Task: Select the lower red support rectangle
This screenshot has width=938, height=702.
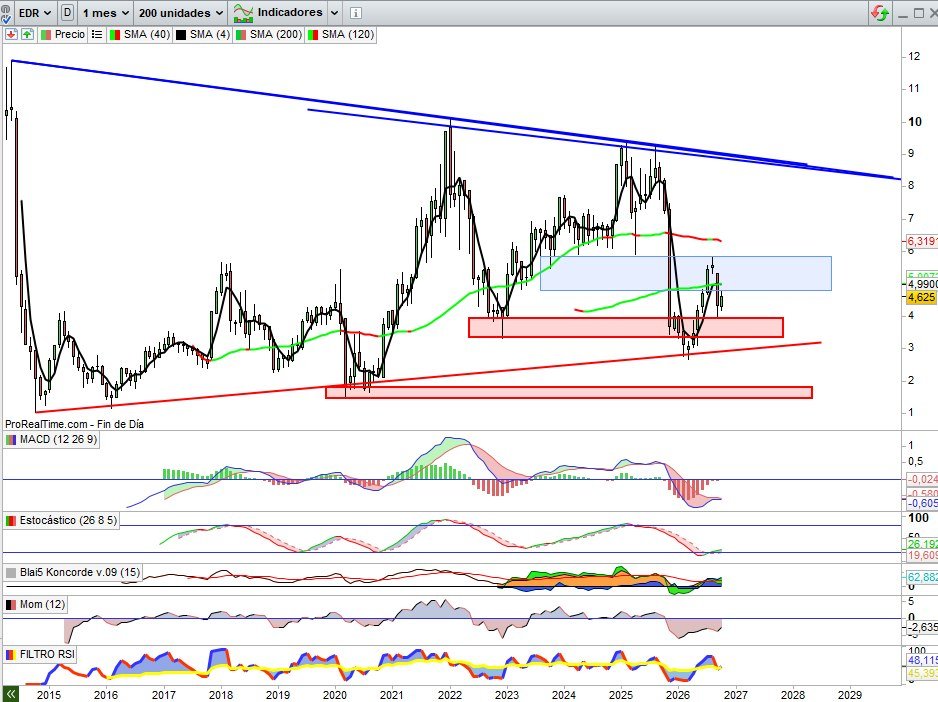Action: click(x=569, y=393)
